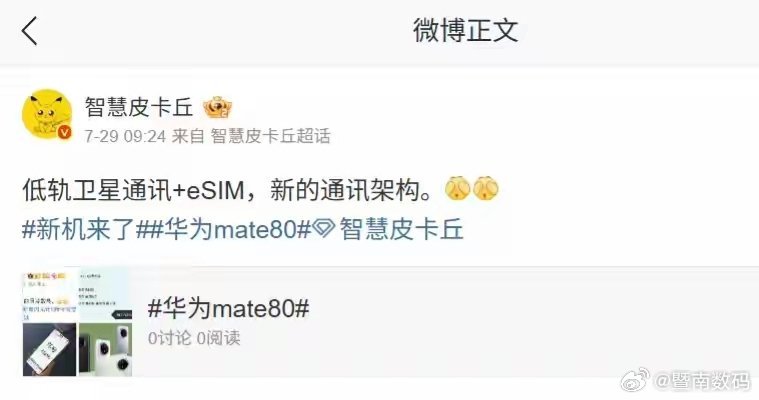Click the 7-29 09:24 post timestamp
The height and width of the screenshot is (400, 759).
coord(125,136)
